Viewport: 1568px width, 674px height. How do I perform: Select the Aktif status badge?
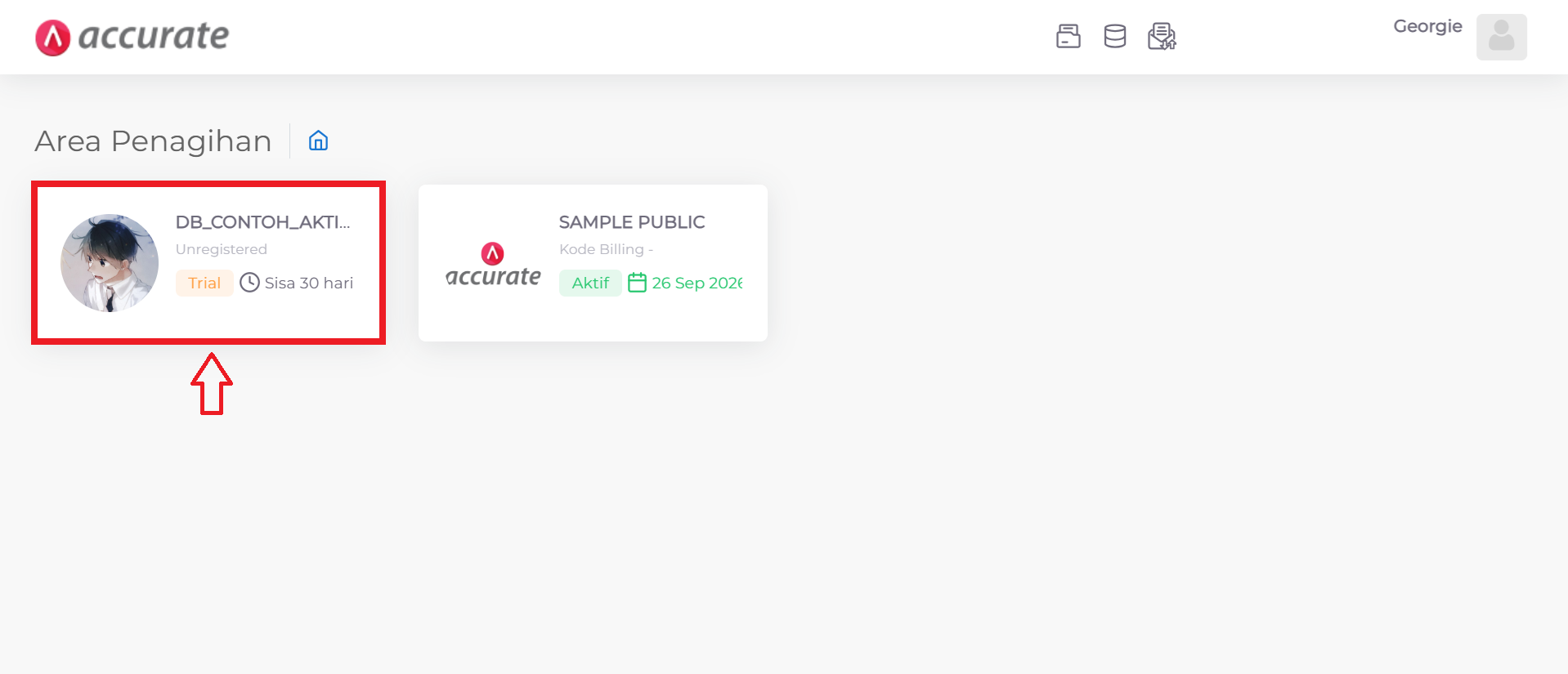(590, 283)
